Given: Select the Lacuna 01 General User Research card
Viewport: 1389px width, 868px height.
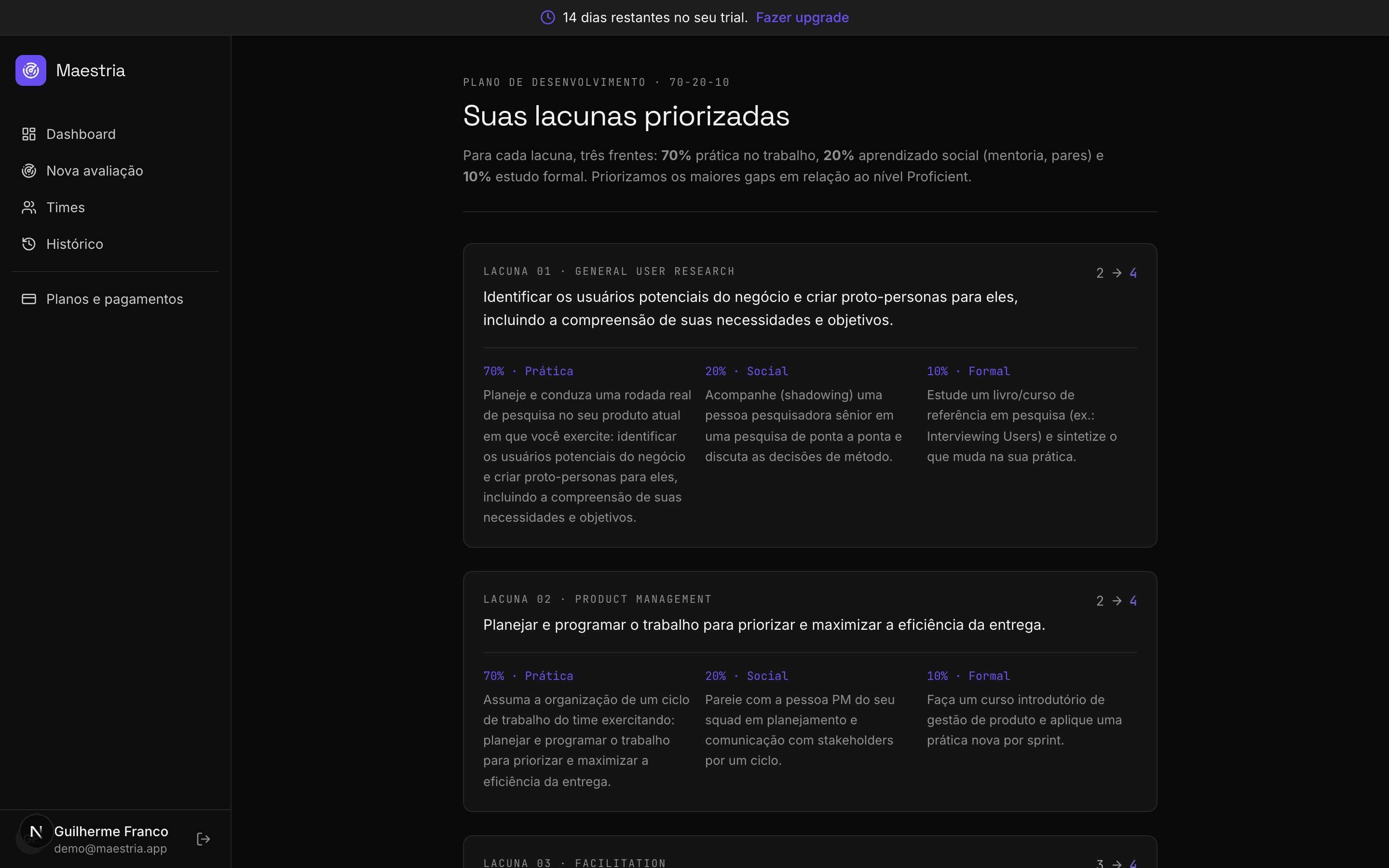Looking at the screenshot, I should (x=810, y=395).
